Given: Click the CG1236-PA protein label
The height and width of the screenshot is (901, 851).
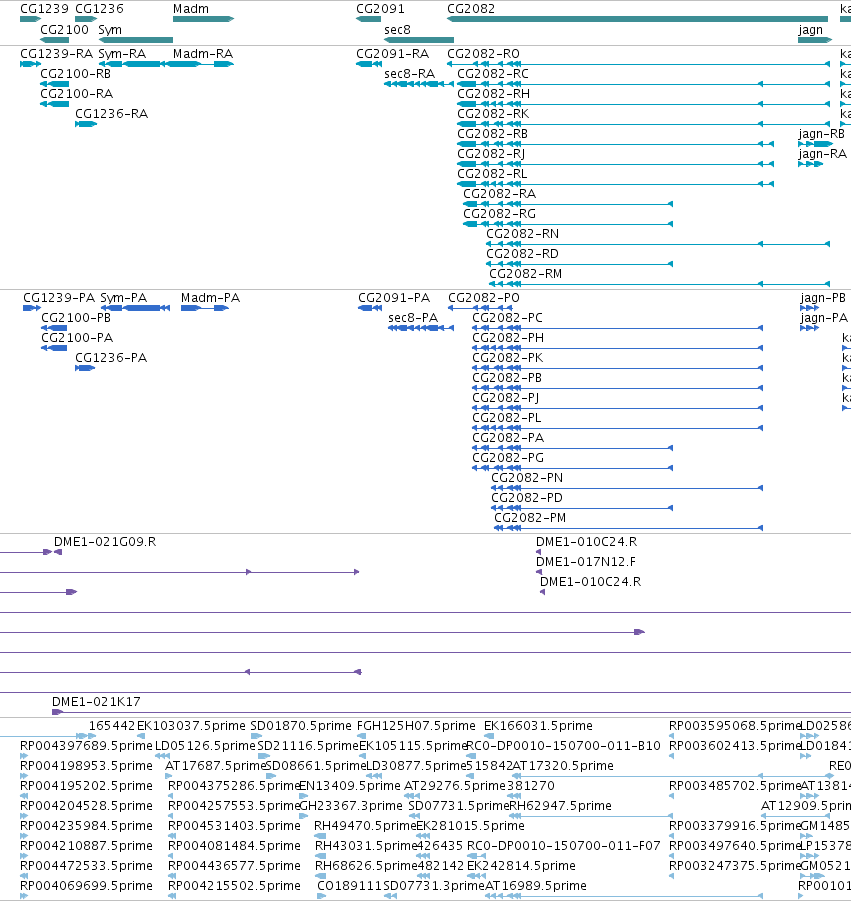Looking at the screenshot, I should (x=111, y=358).
